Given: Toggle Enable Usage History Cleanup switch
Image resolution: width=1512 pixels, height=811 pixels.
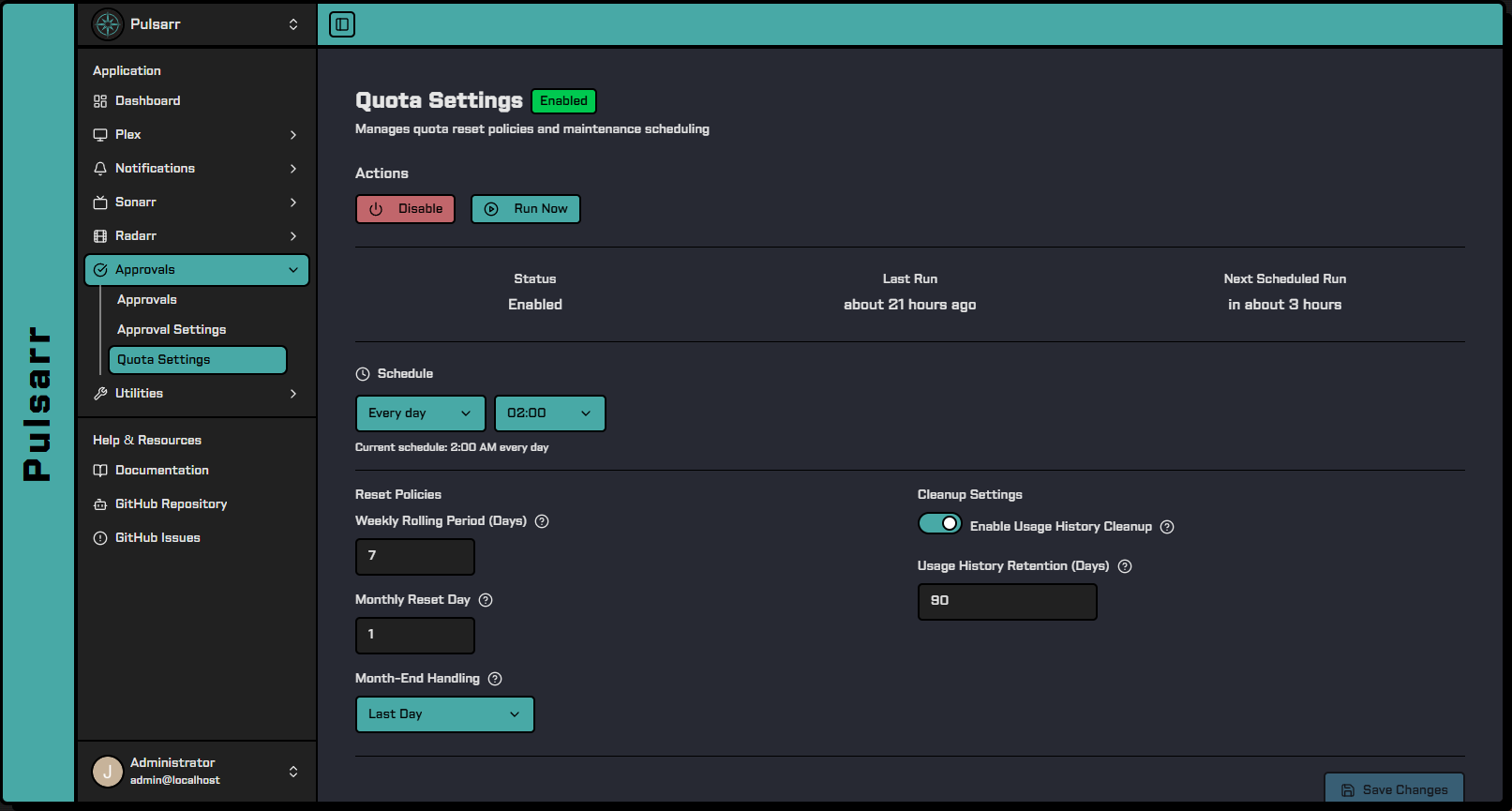Looking at the screenshot, I should (940, 523).
